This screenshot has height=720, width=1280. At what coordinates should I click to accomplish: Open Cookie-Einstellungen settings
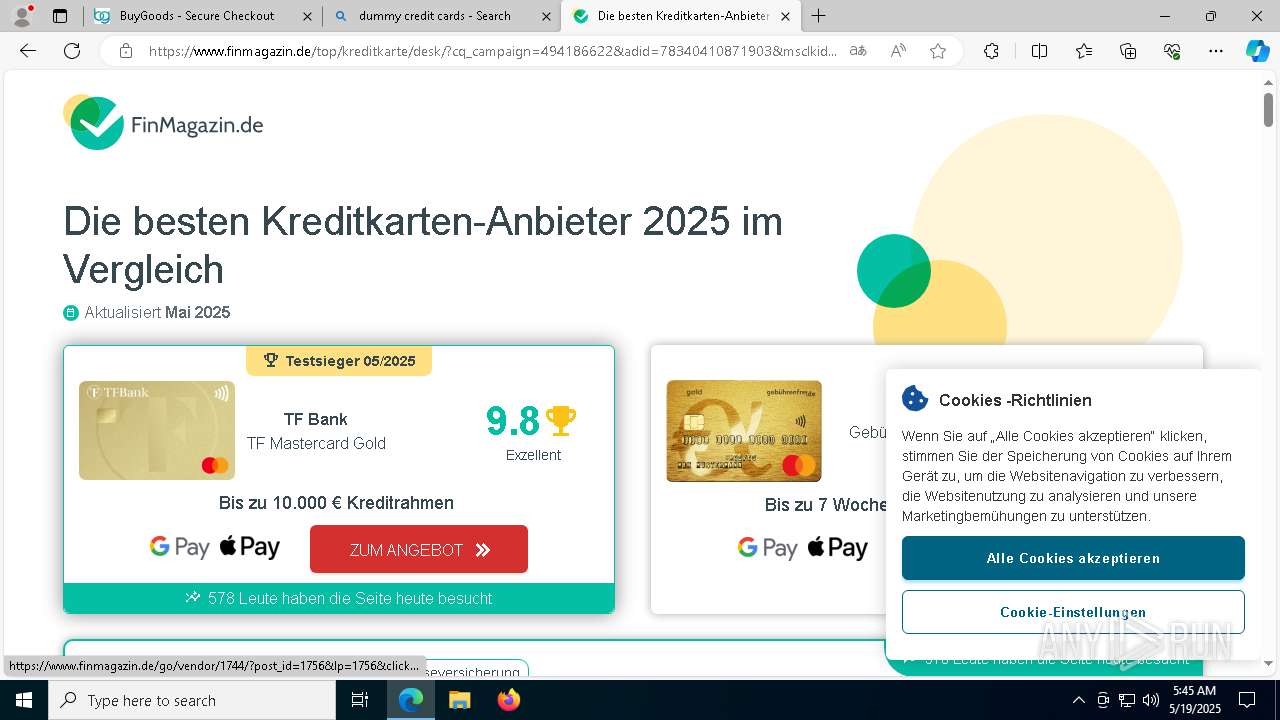click(1073, 612)
